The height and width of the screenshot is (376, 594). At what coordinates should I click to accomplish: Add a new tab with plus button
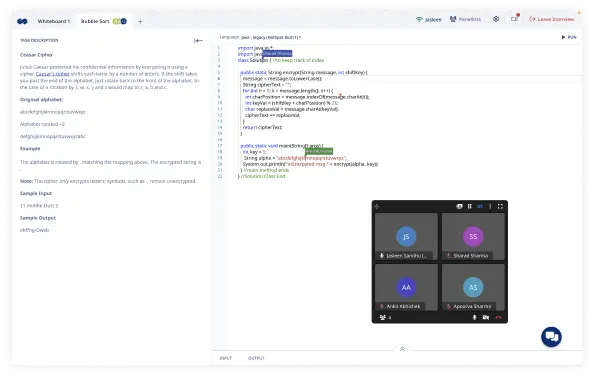[140, 22]
